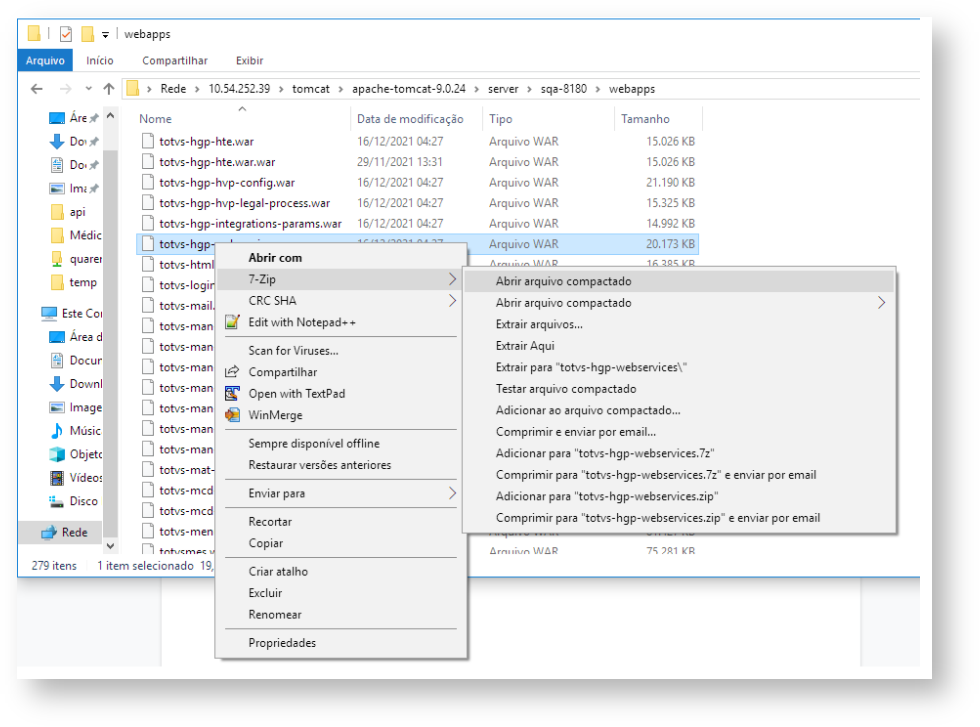Expand the chevron after tomcat breadcrumb
The width and height of the screenshot is (980, 727).
point(341,89)
